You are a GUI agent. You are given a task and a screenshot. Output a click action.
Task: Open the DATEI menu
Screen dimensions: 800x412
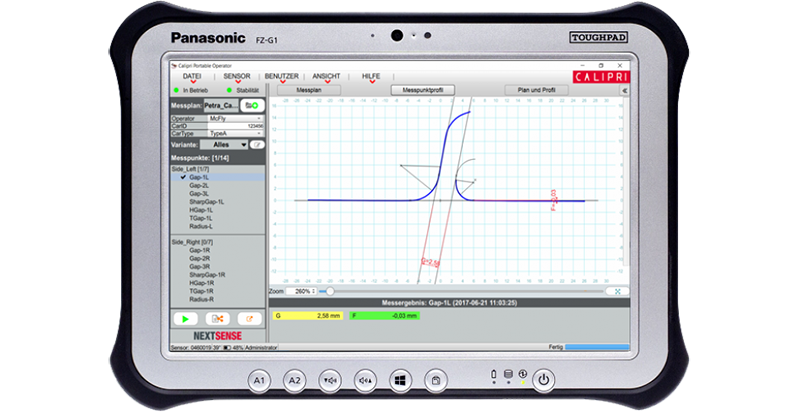coord(192,76)
